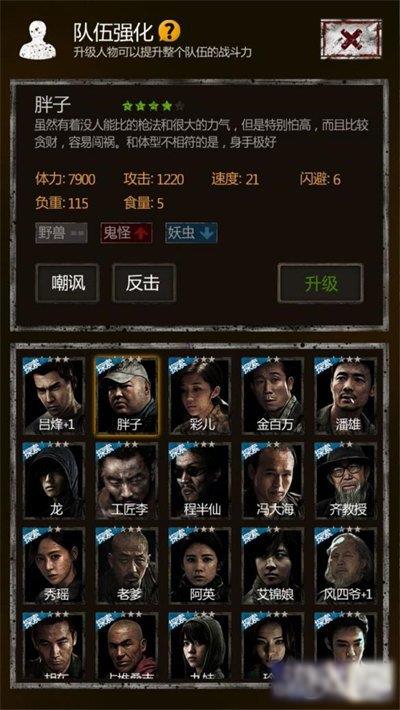This screenshot has width=400, height=710.
Task: Pick the 潘雄 character card
Action: click(346, 396)
